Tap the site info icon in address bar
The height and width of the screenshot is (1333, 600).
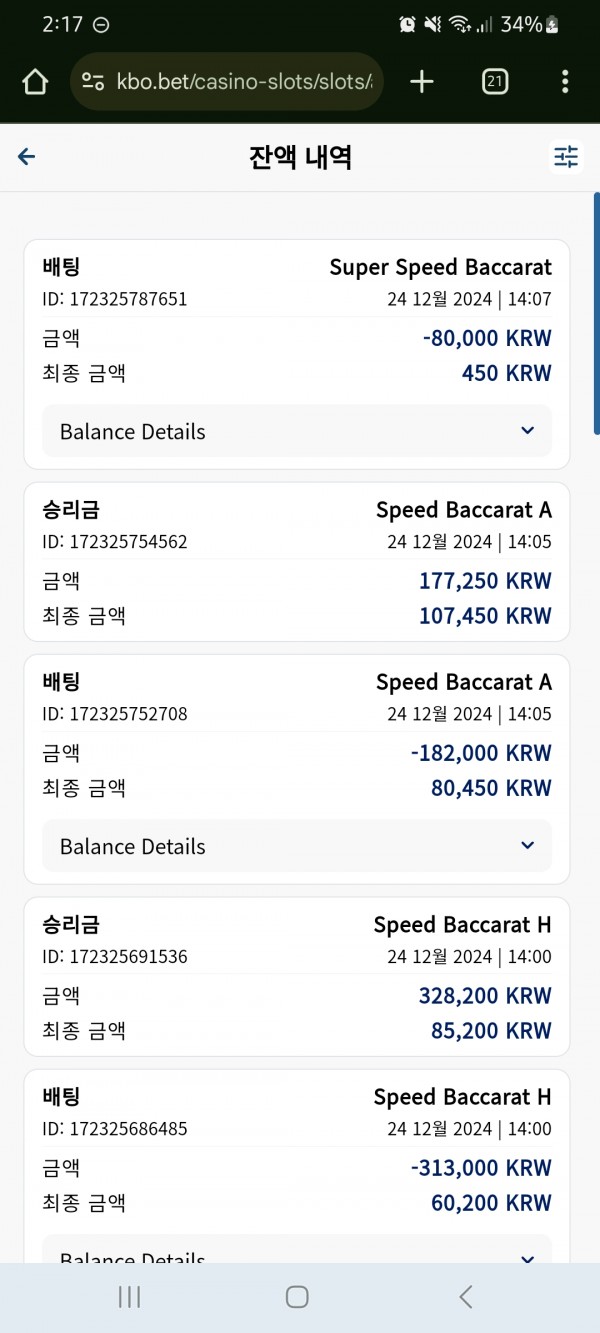[93, 82]
